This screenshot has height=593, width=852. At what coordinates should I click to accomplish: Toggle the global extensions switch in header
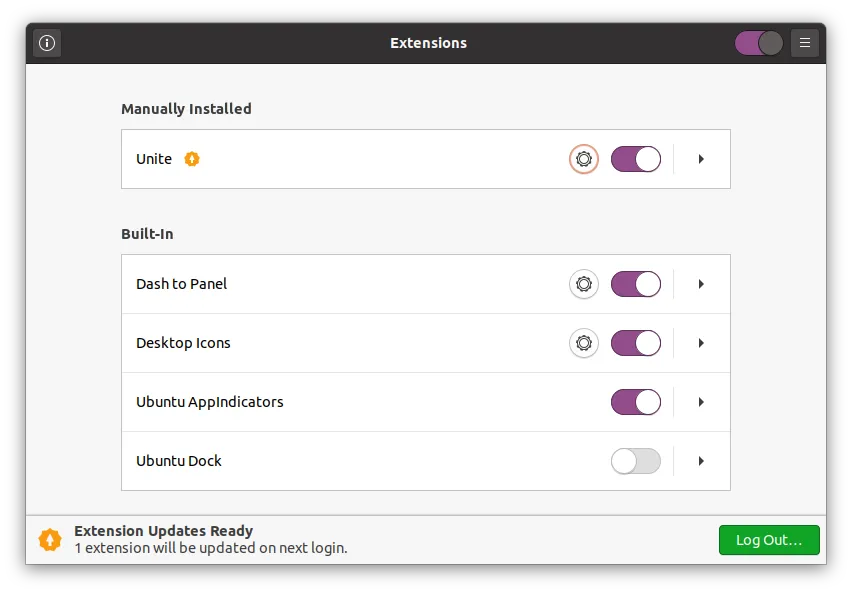pos(759,43)
